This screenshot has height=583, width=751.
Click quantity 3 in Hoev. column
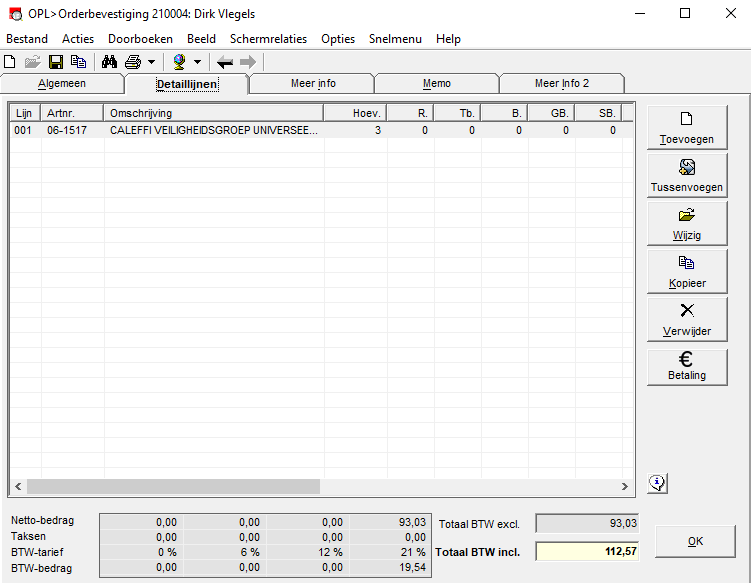[378, 130]
